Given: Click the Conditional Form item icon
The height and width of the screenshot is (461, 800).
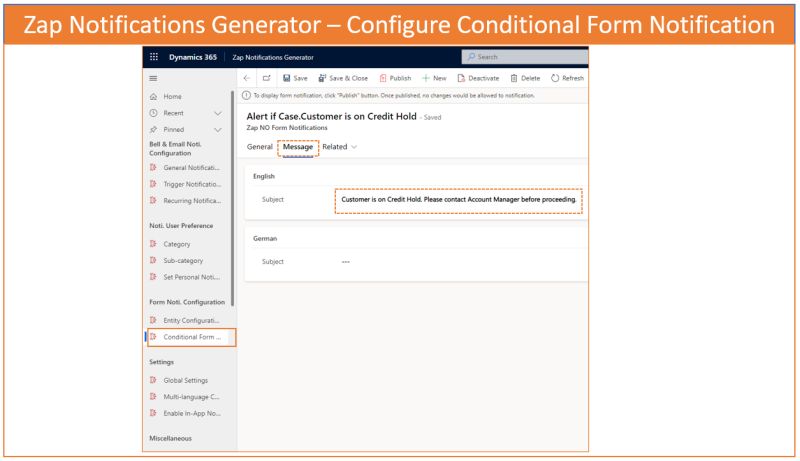Looking at the screenshot, I should (153, 337).
